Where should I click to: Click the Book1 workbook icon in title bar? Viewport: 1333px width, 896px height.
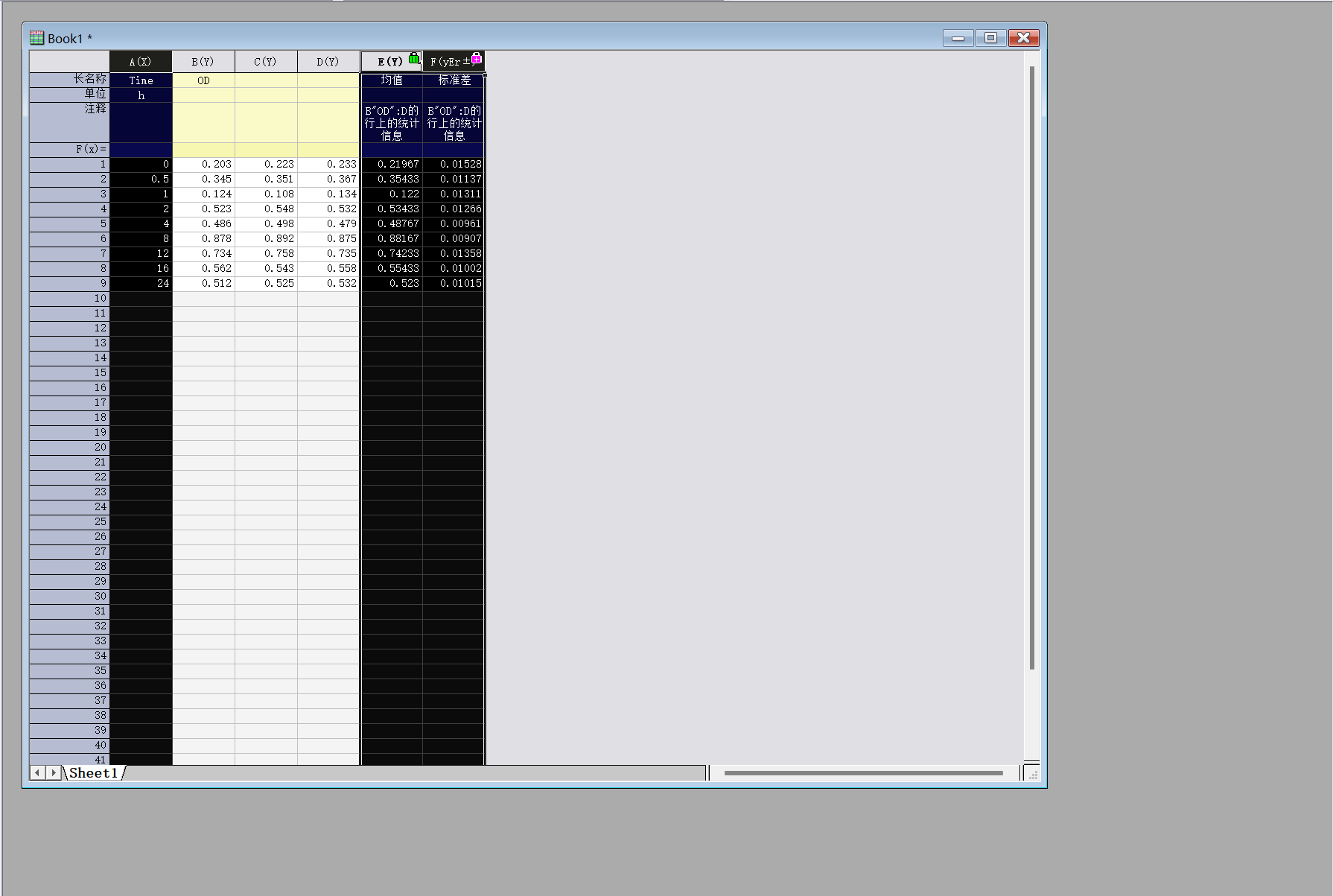click(x=36, y=38)
